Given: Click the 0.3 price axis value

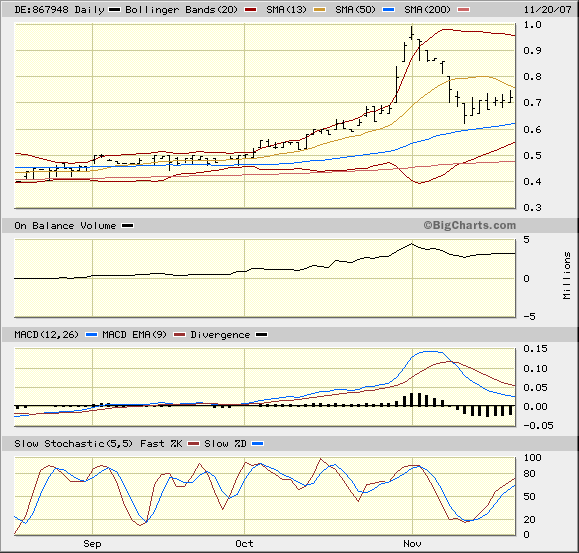Looking at the screenshot, I should tap(532, 207).
